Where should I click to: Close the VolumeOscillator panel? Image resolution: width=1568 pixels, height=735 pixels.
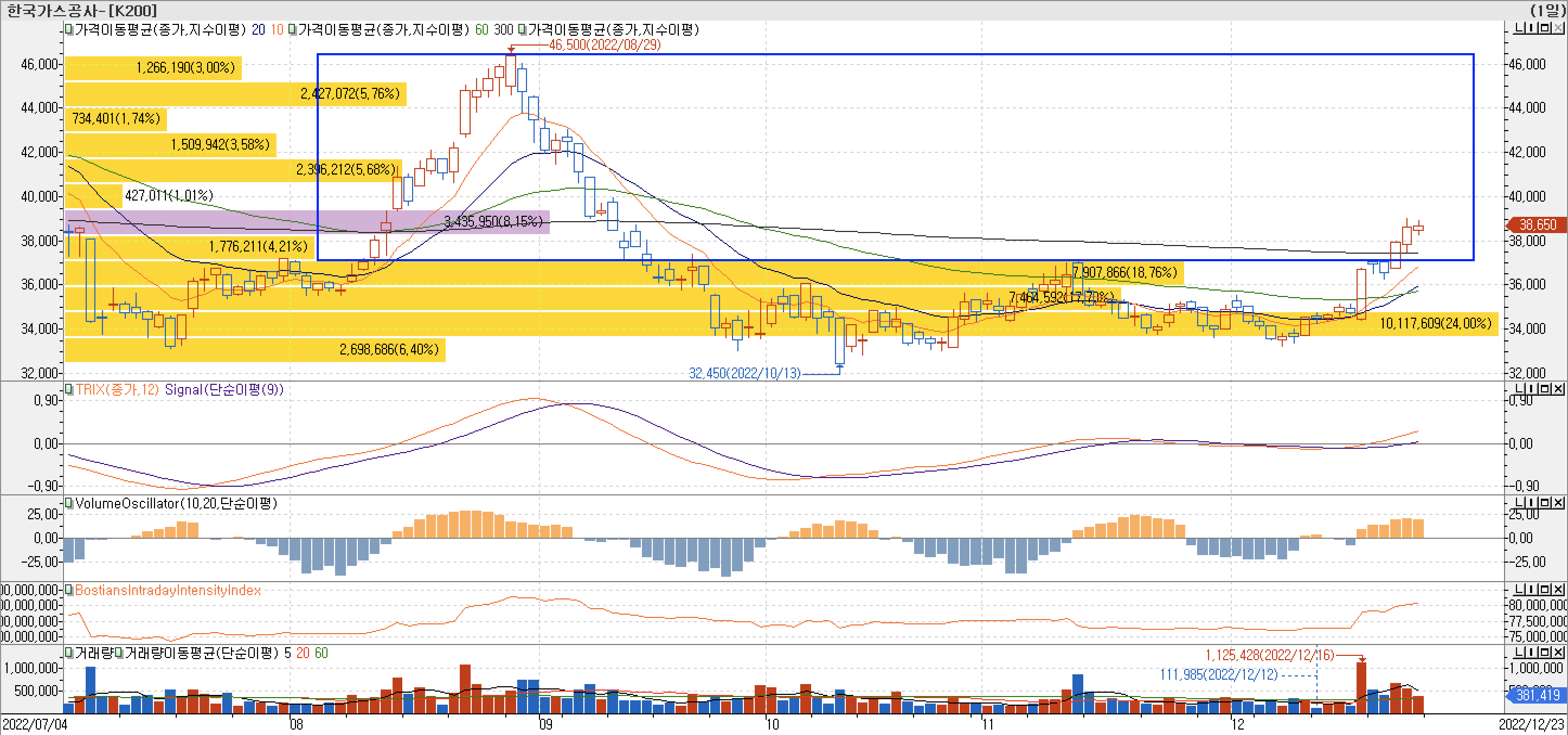click(1558, 502)
